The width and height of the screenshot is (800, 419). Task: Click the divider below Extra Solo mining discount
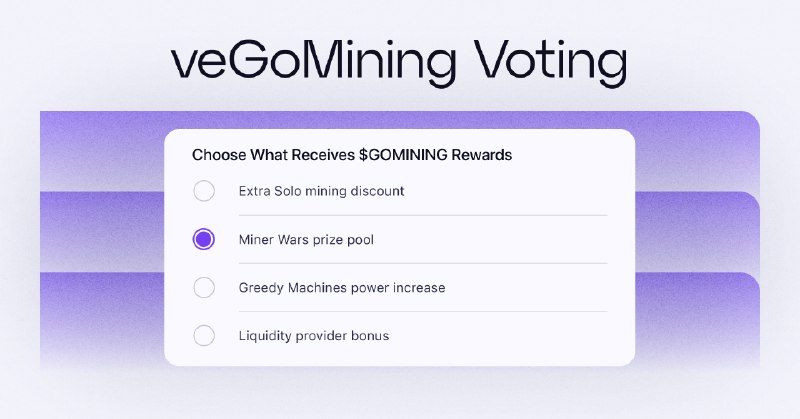423,215
